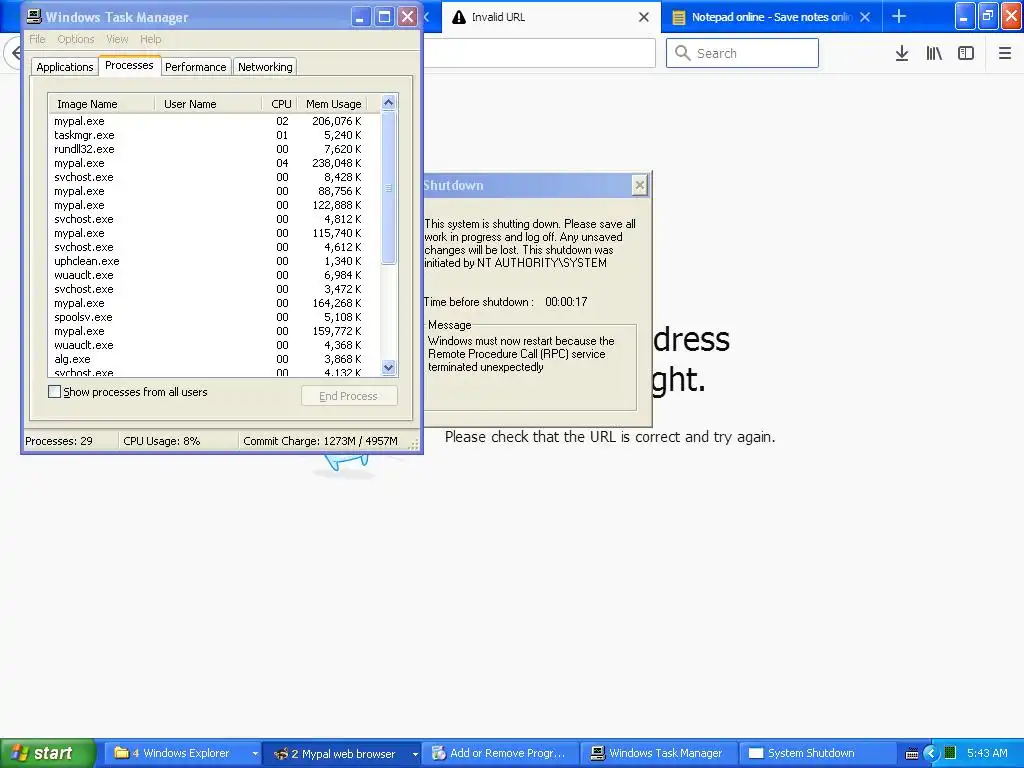
Task: Click into the browser Search field
Action: pos(743,53)
